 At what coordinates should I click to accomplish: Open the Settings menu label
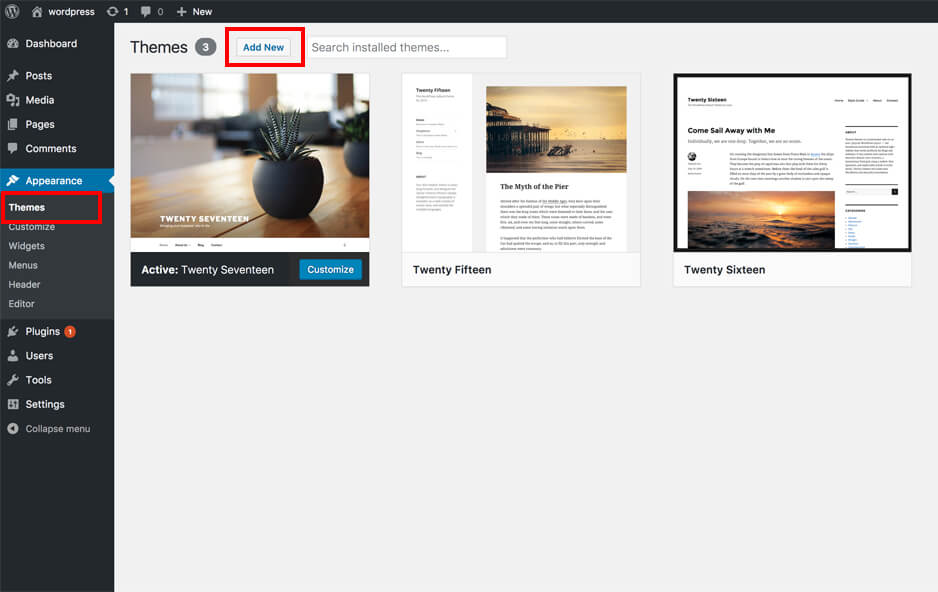pyautogui.click(x=45, y=404)
